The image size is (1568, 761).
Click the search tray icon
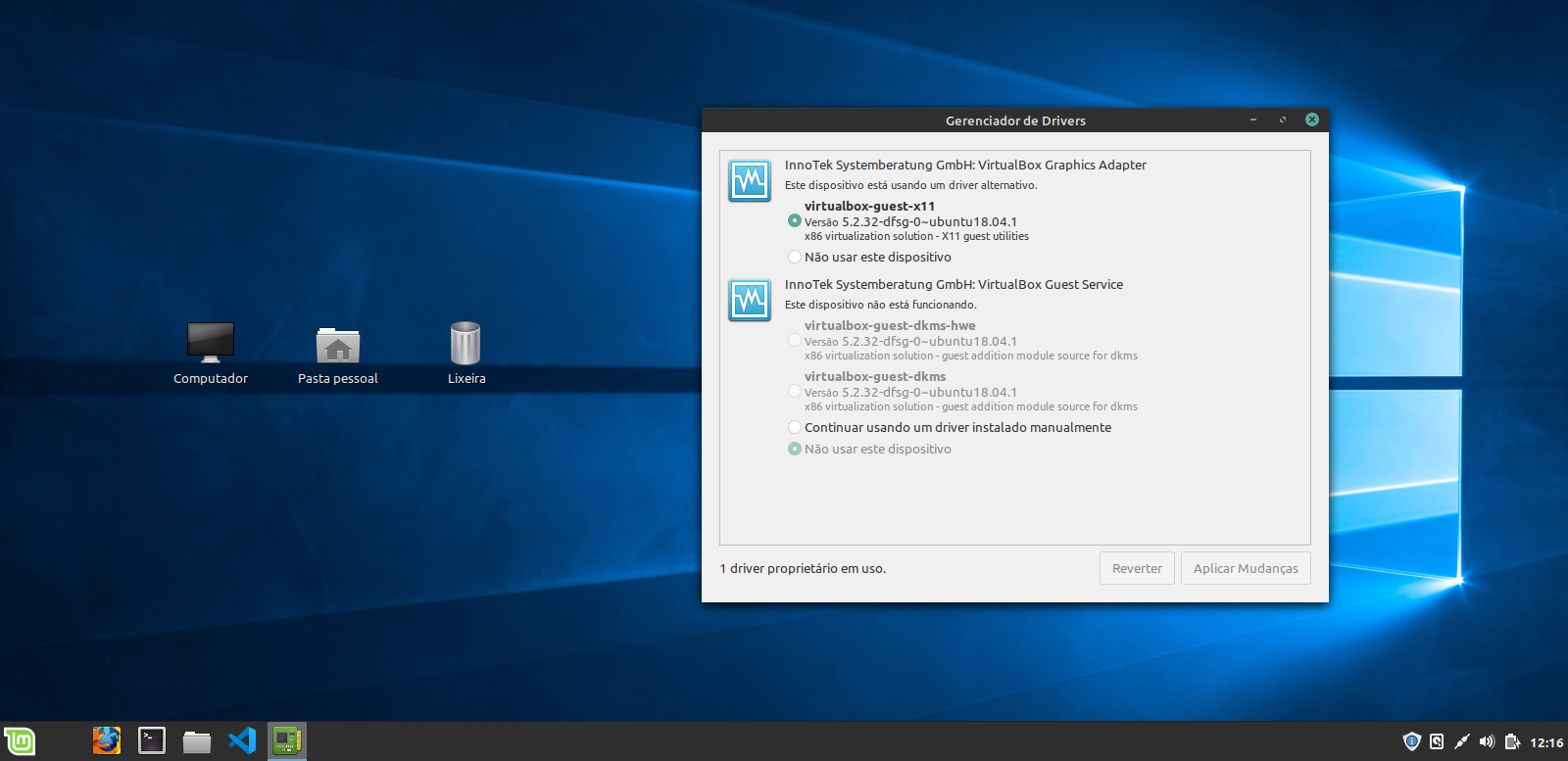(x=1437, y=741)
